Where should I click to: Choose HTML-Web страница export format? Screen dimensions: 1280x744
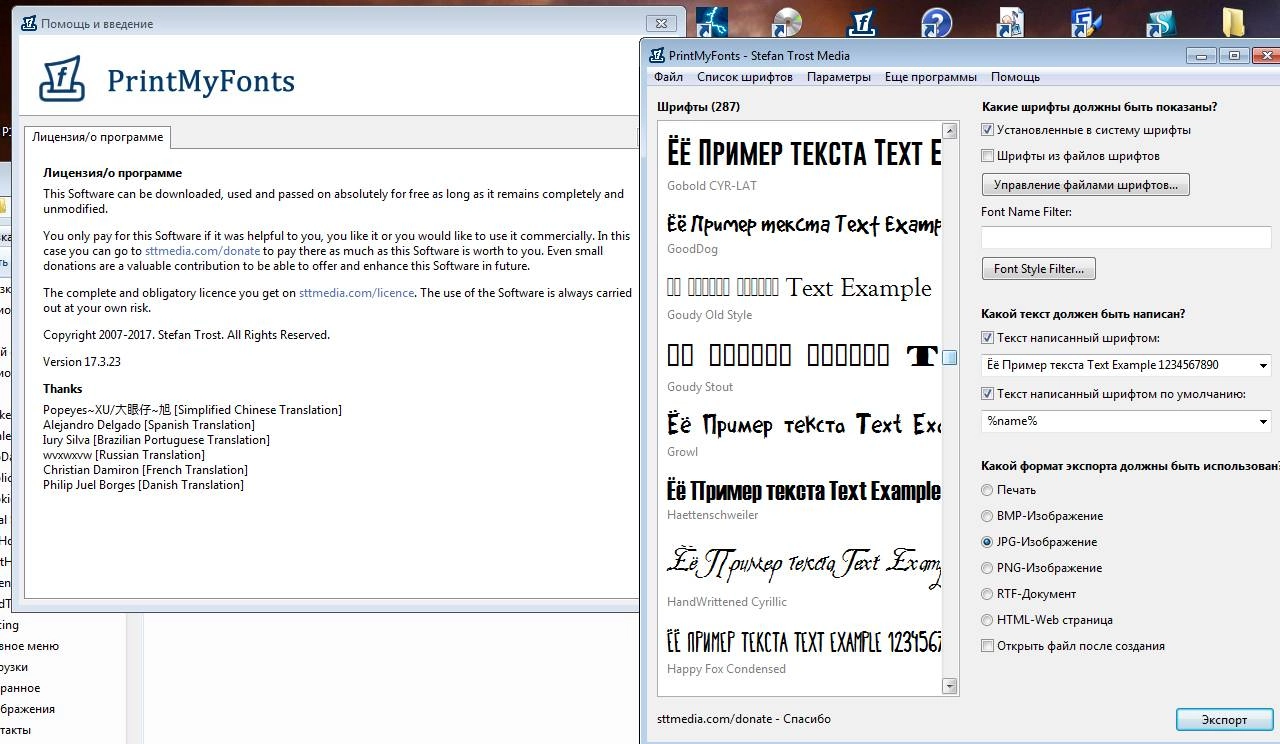[987, 620]
